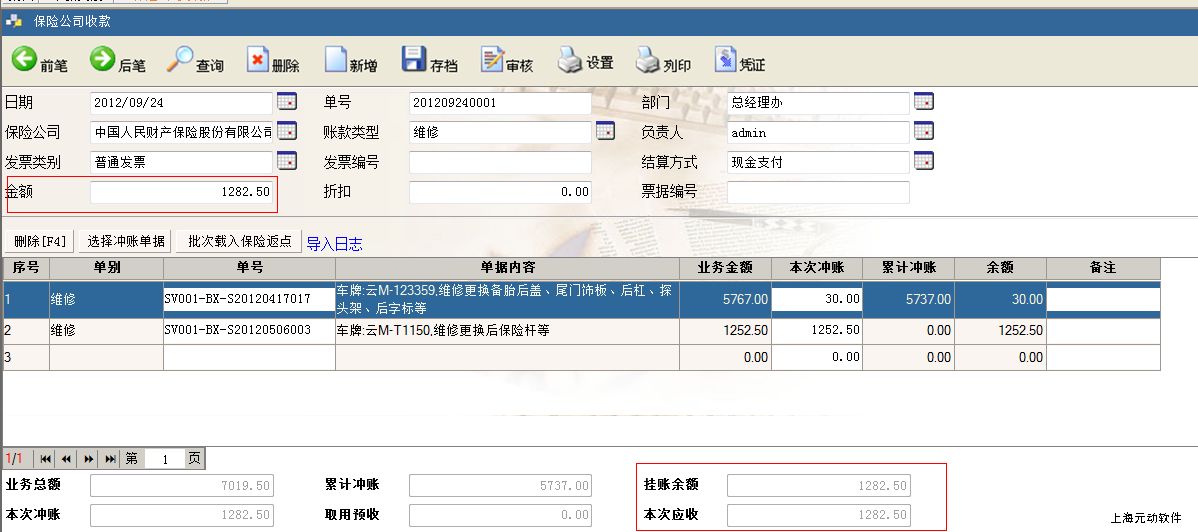This screenshot has height=532, width=1198.
Task: Click the 发票编号 input field
Action: pos(500,162)
